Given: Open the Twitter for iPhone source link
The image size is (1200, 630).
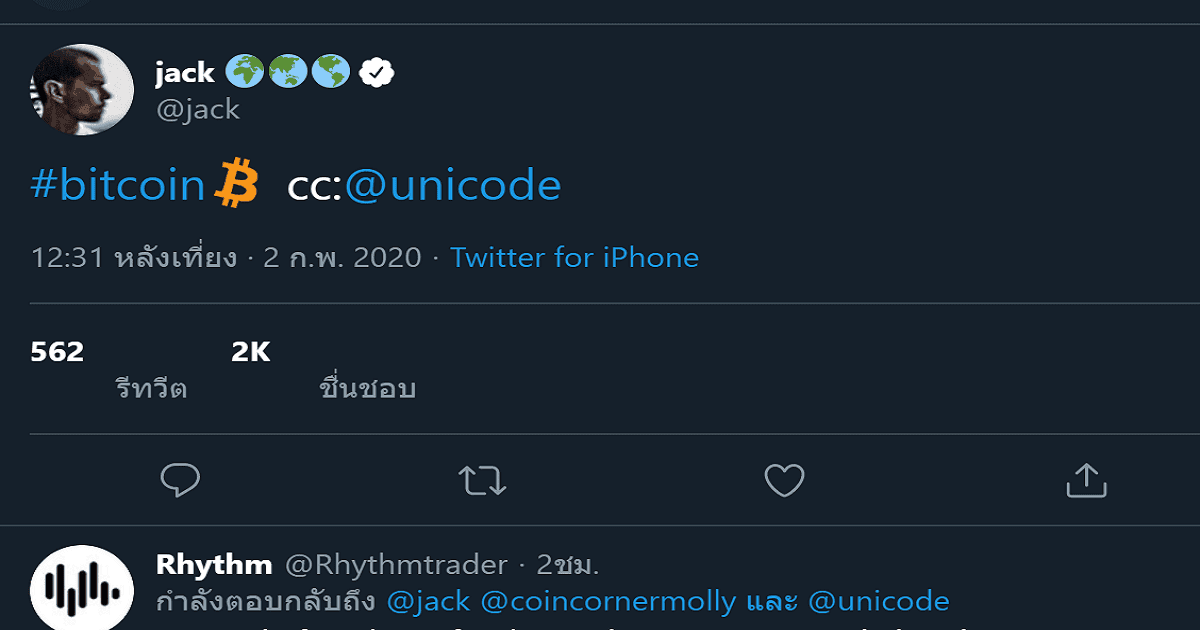Looking at the screenshot, I should click(575, 257).
